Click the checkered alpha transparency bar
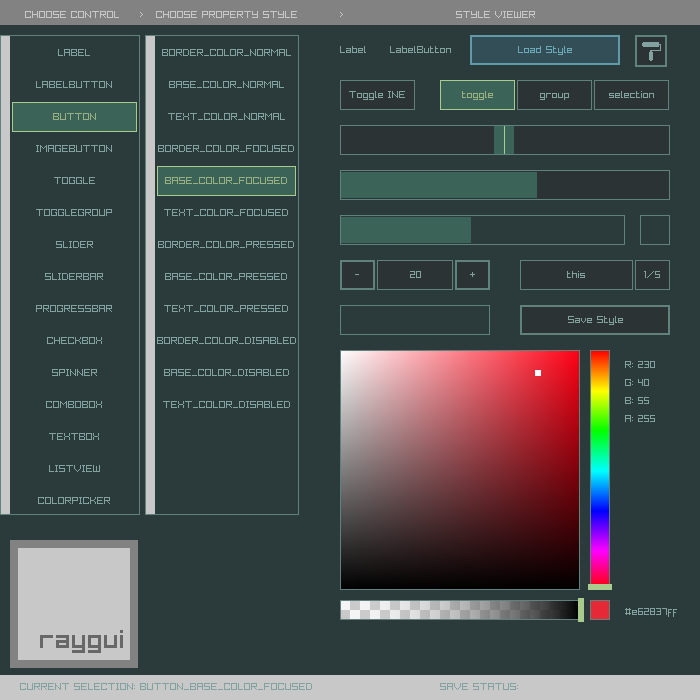This screenshot has height=700, width=700. point(458,610)
